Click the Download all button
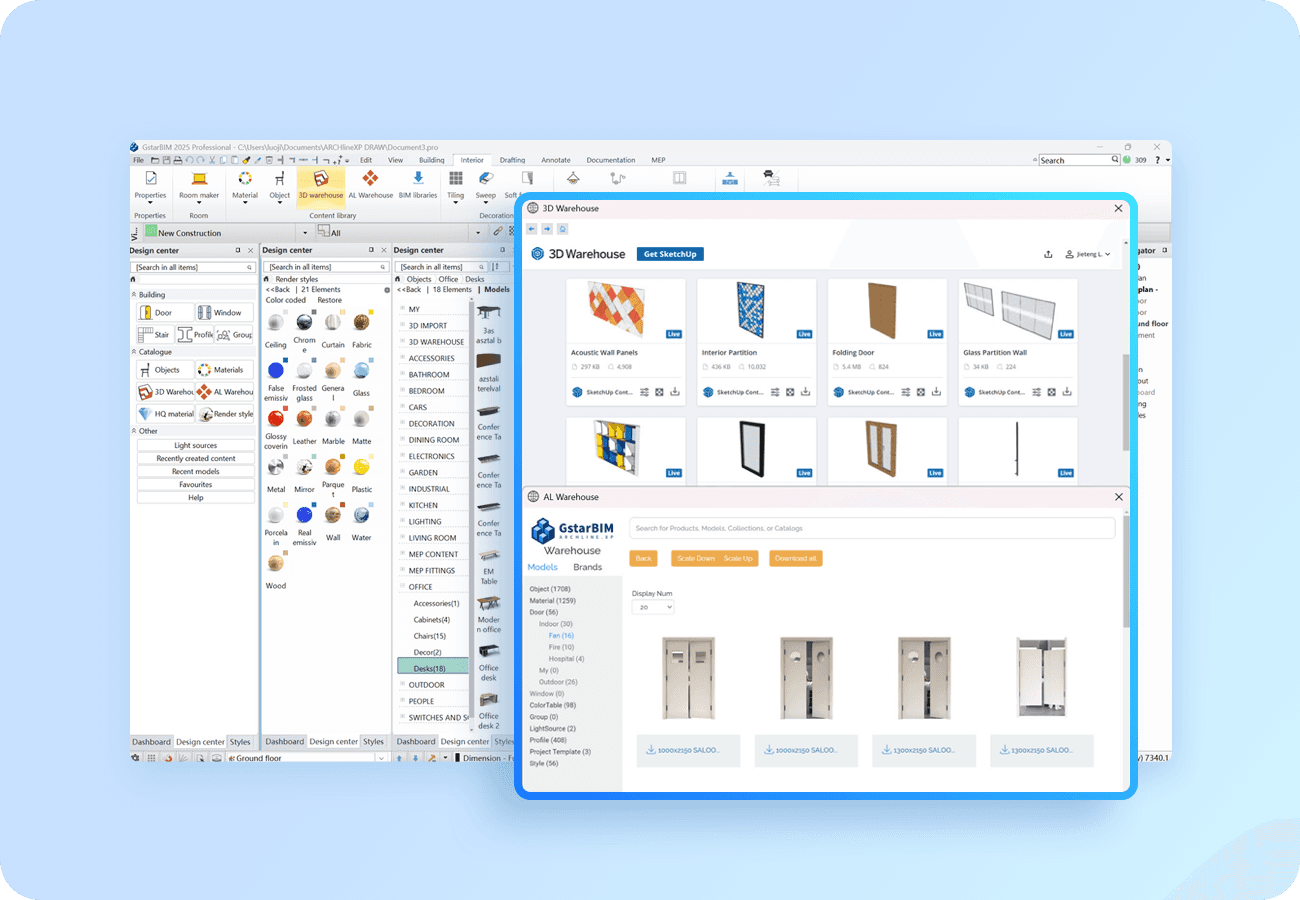The width and height of the screenshot is (1300, 900). (795, 558)
